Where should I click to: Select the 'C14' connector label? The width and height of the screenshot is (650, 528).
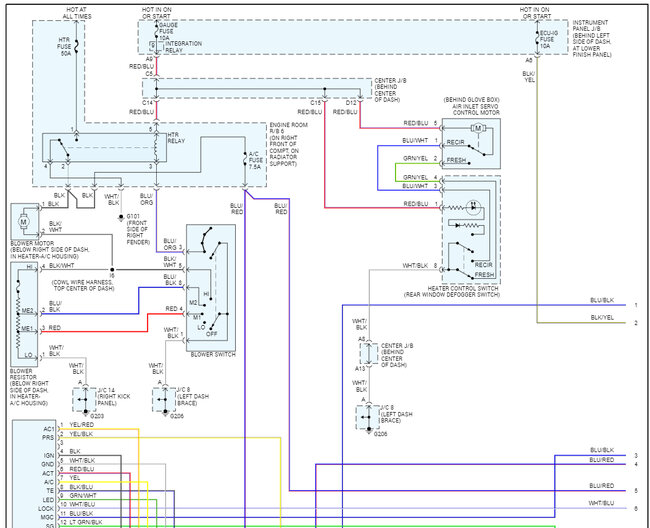tap(148, 102)
